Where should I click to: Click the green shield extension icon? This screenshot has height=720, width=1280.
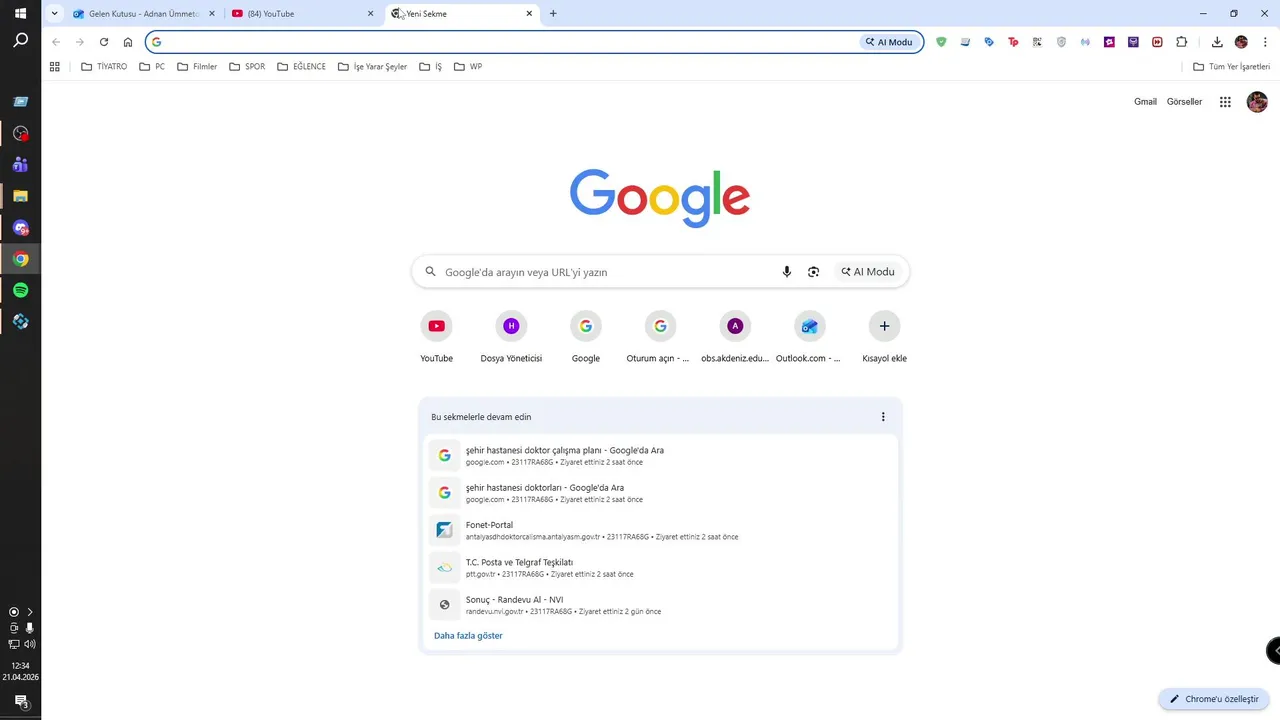941,42
